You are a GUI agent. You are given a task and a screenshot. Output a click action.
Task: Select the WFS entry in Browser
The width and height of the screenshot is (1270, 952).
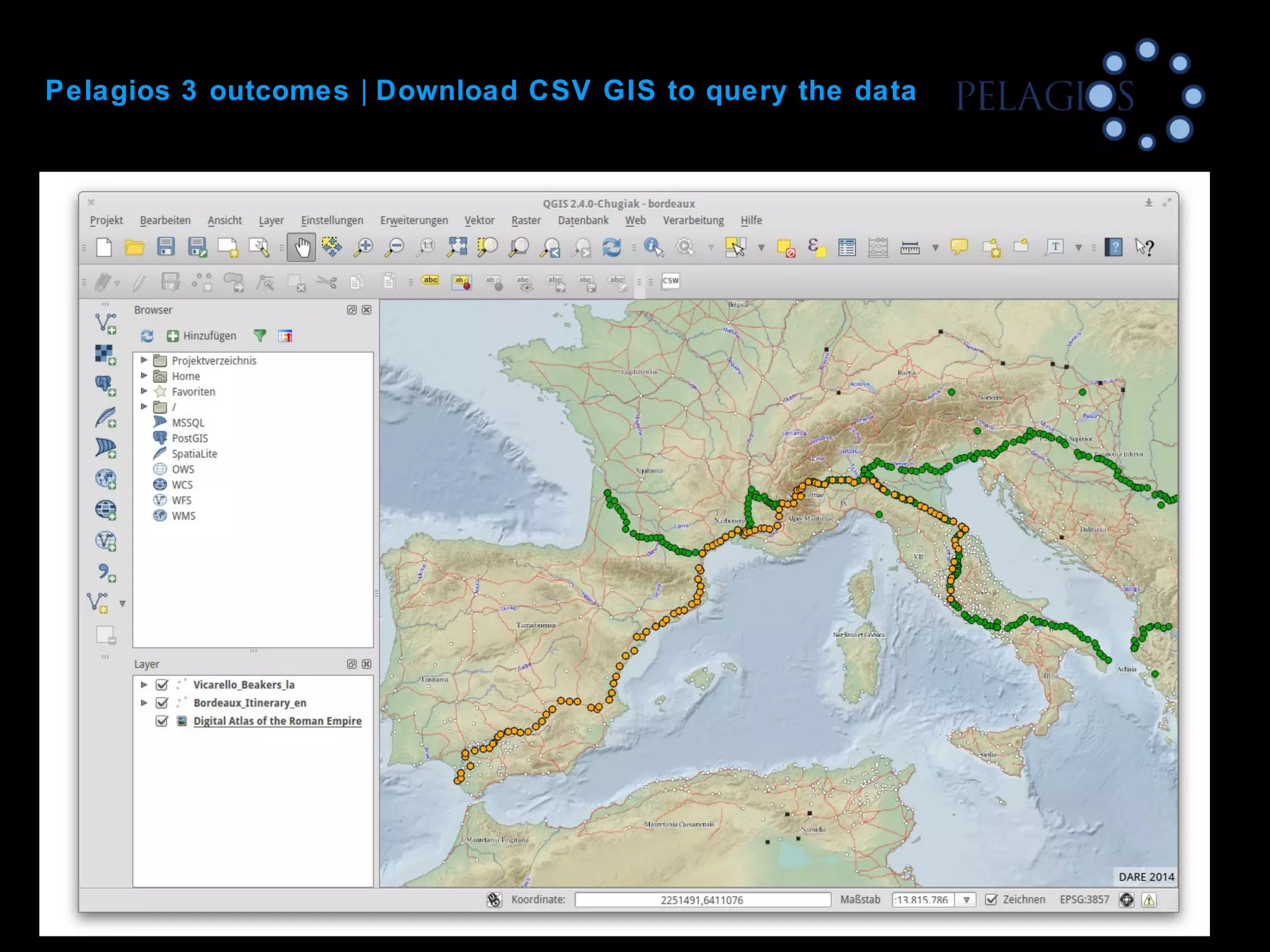tap(181, 500)
